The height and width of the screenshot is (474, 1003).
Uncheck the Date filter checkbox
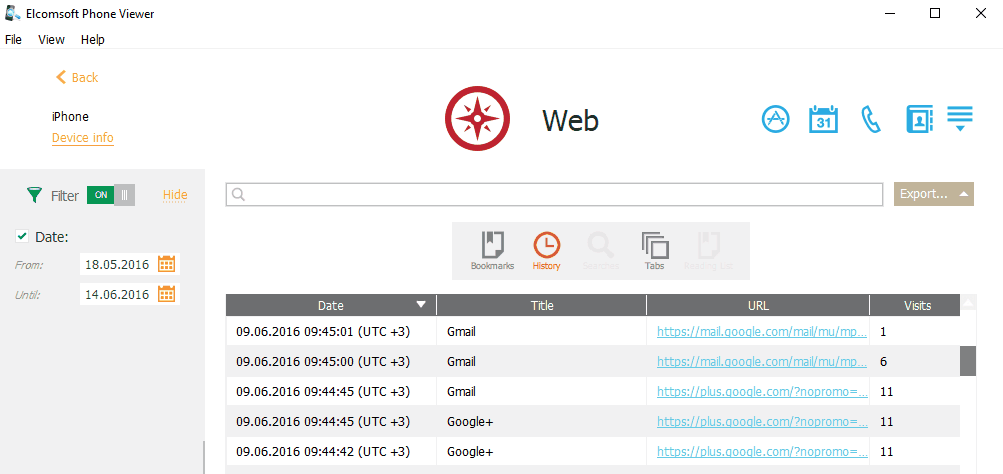click(x=22, y=236)
